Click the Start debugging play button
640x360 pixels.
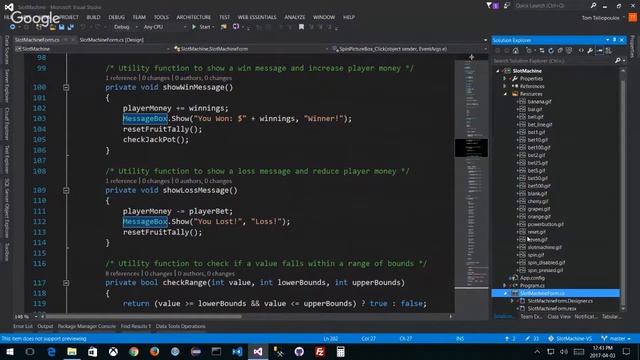pyautogui.click(x=194, y=27)
